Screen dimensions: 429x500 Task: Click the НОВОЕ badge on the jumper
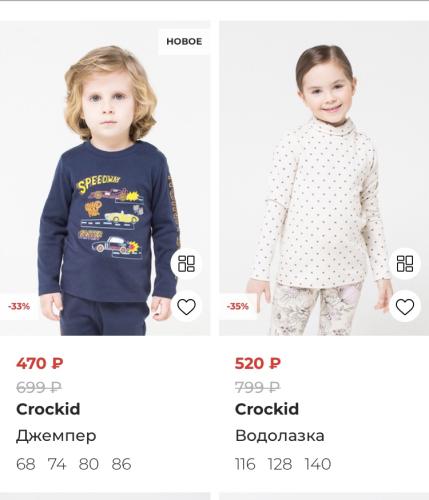pos(184,42)
